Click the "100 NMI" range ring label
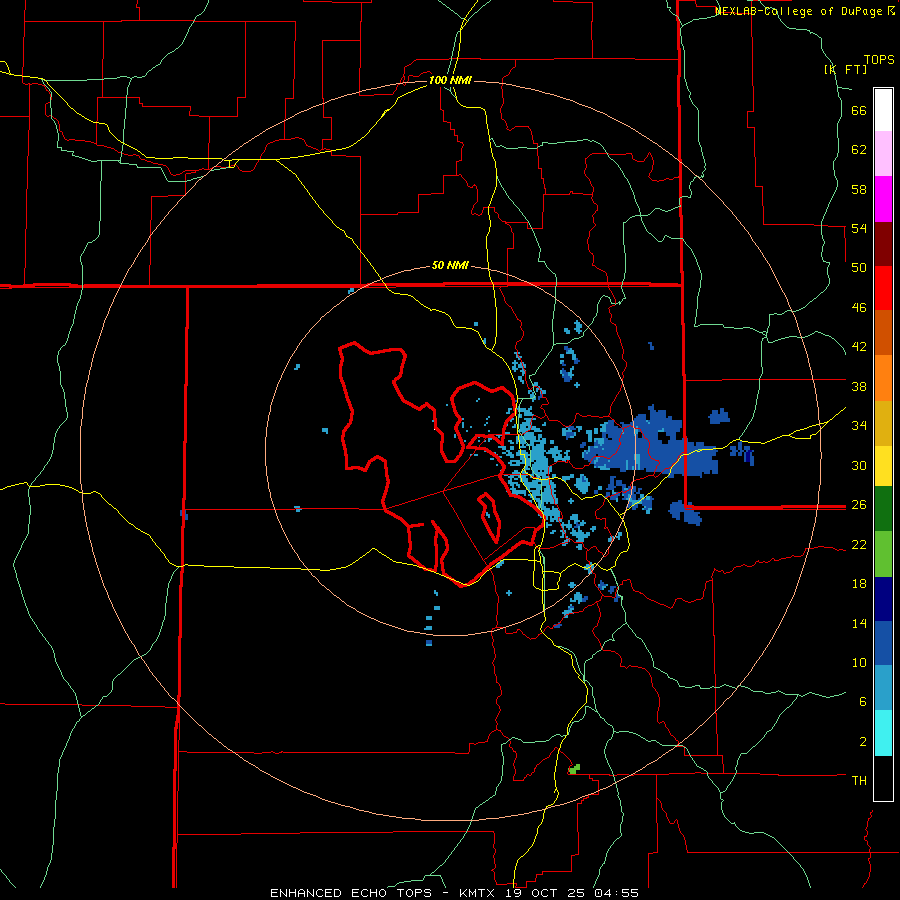900x900 pixels. coord(450,80)
